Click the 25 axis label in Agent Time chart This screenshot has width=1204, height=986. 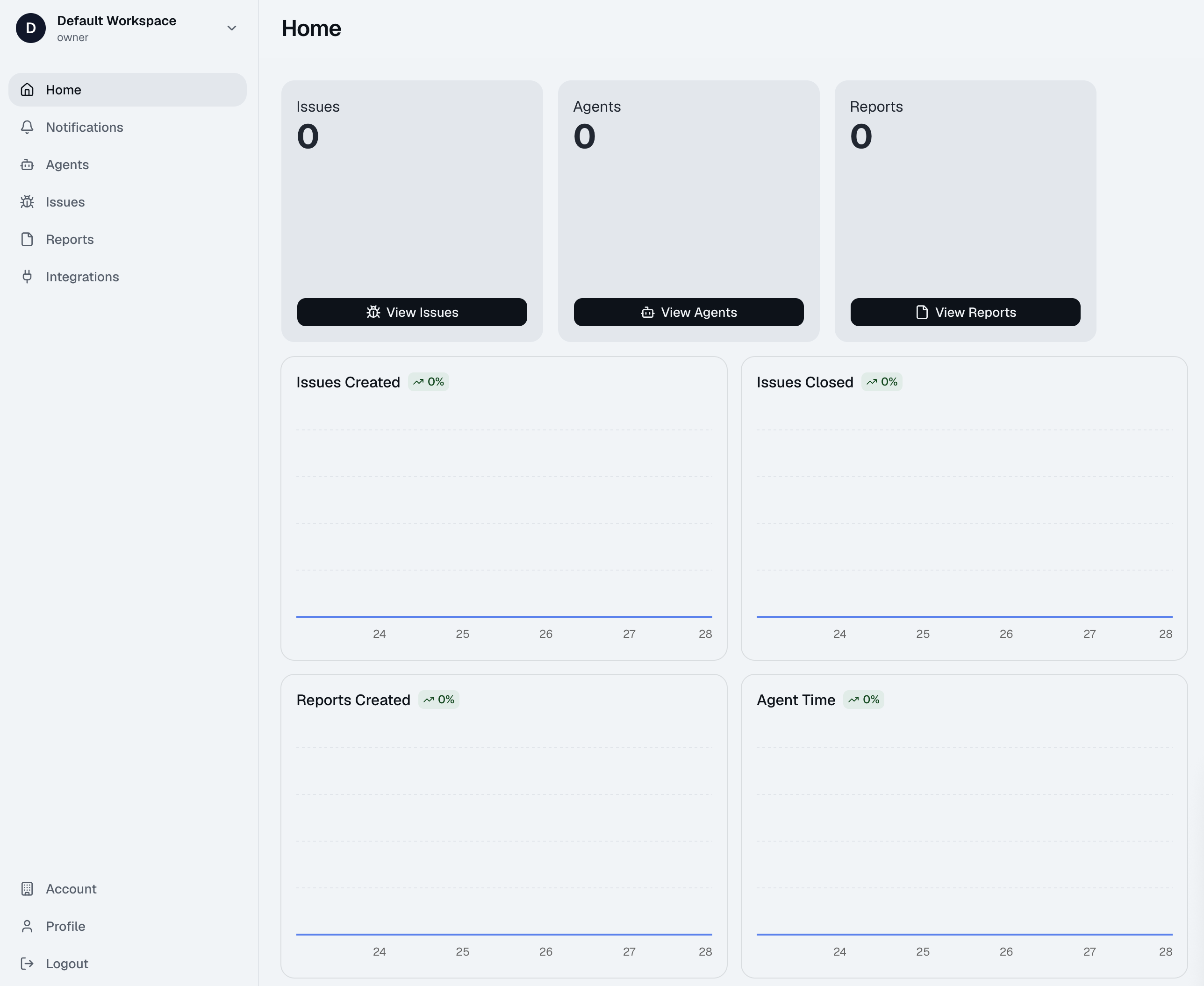click(x=923, y=951)
